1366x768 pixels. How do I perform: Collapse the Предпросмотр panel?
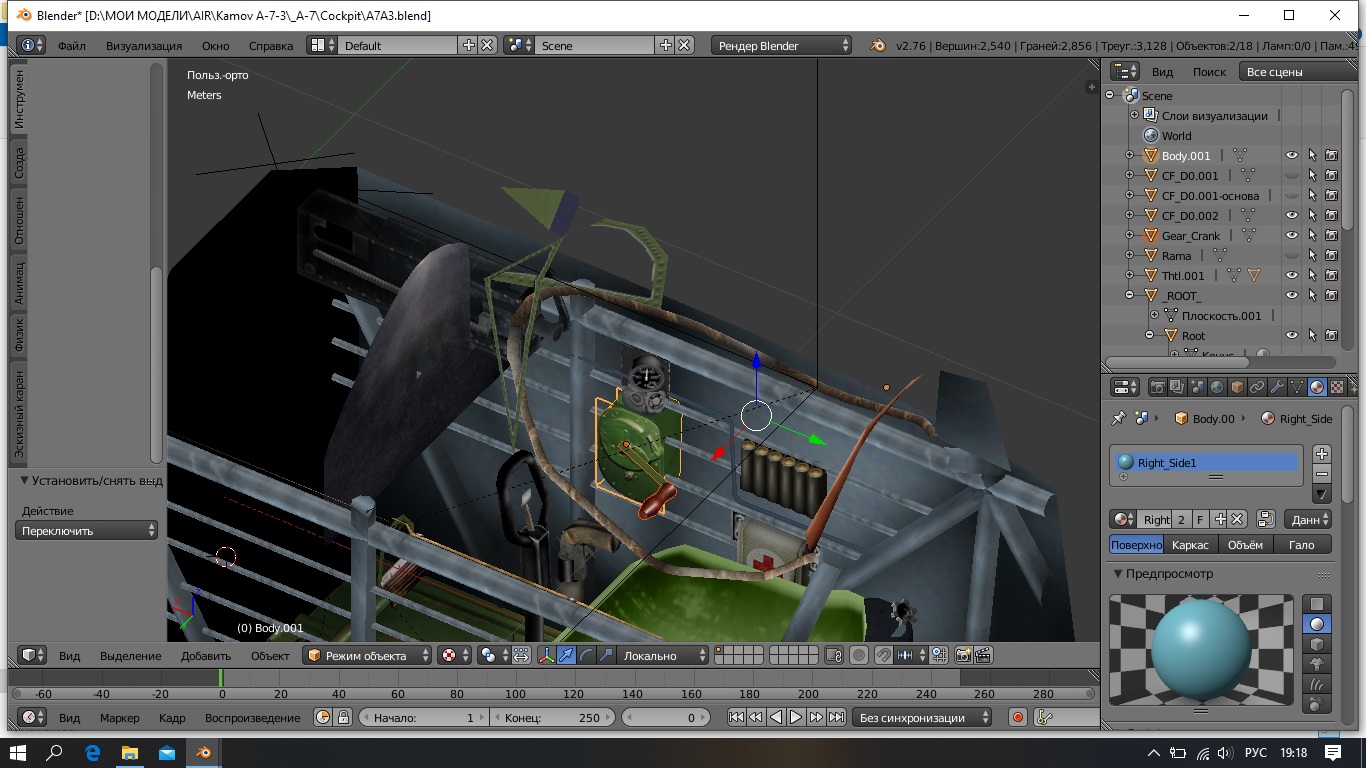click(1169, 574)
